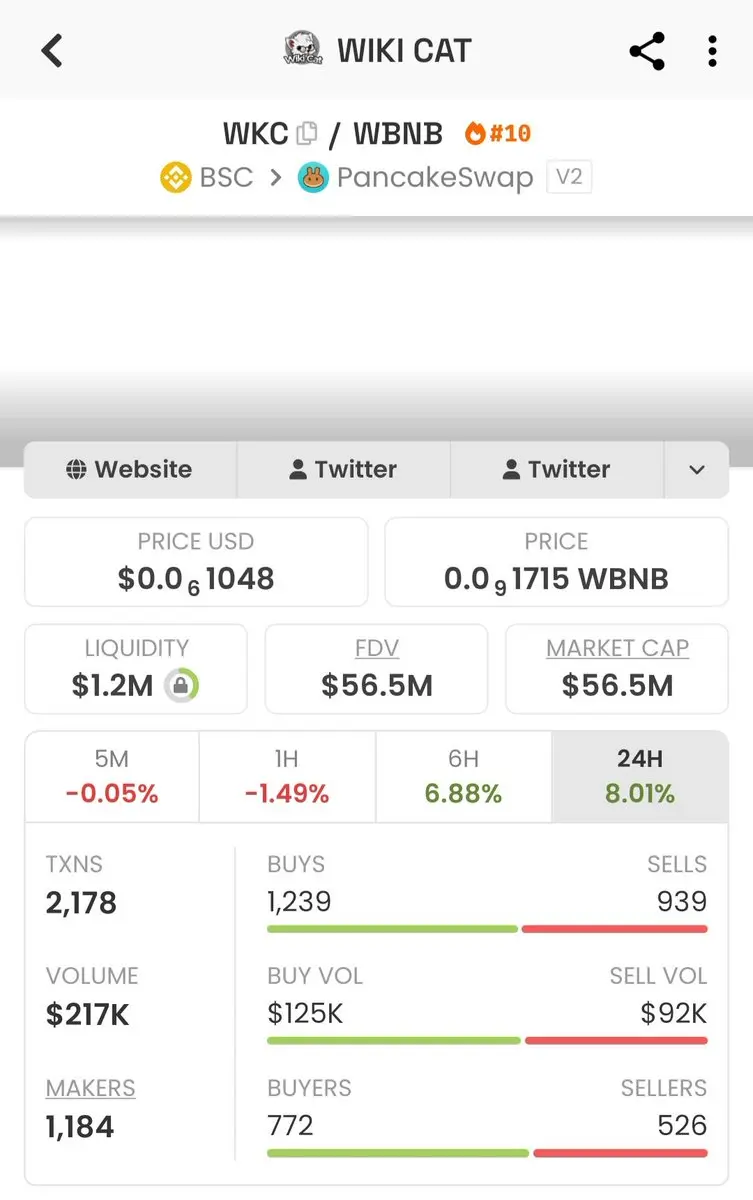Open the first Twitter button
Viewport: 753px width, 1200px height.
coord(343,470)
